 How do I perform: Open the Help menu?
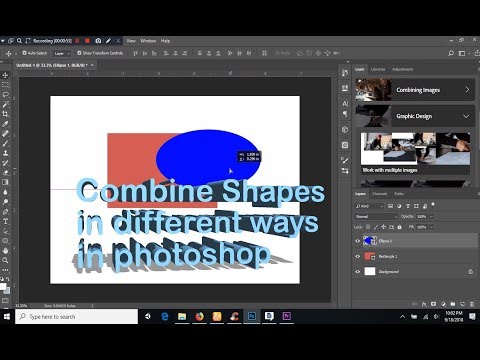pyautogui.click(x=165, y=41)
